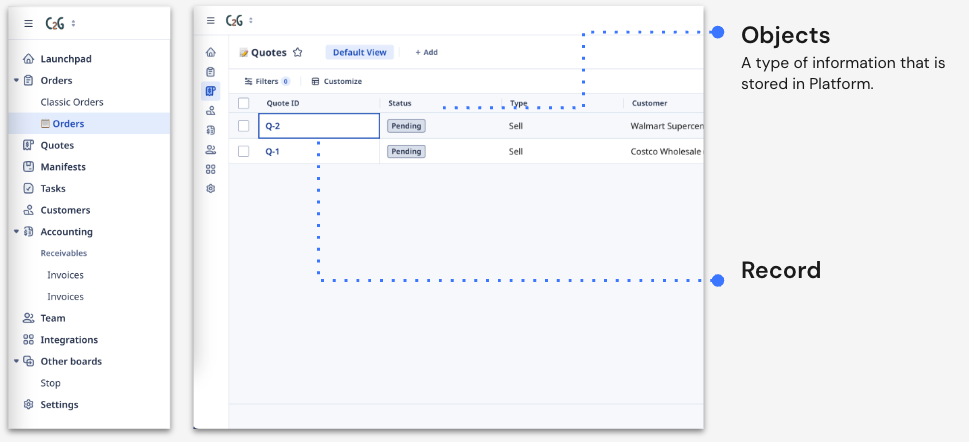Click the Quotes board title
The width and height of the screenshot is (969, 442).
tap(269, 53)
